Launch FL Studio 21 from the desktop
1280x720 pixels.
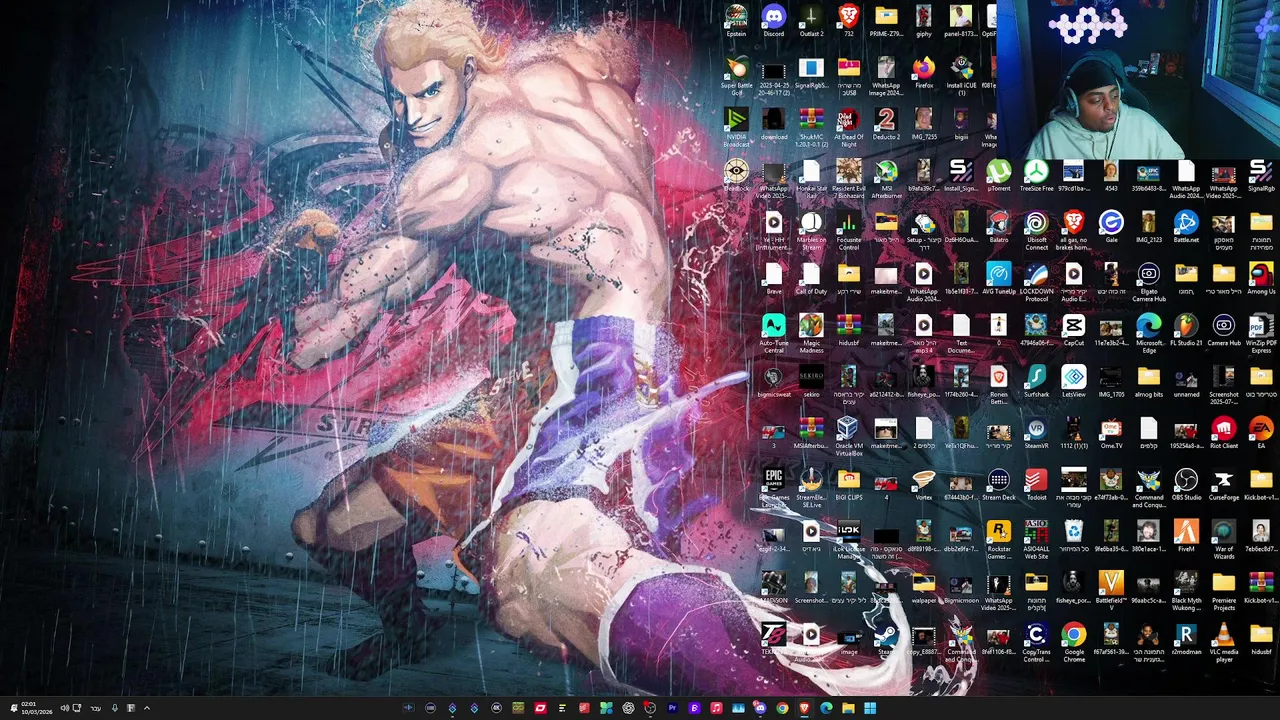click(1186, 330)
